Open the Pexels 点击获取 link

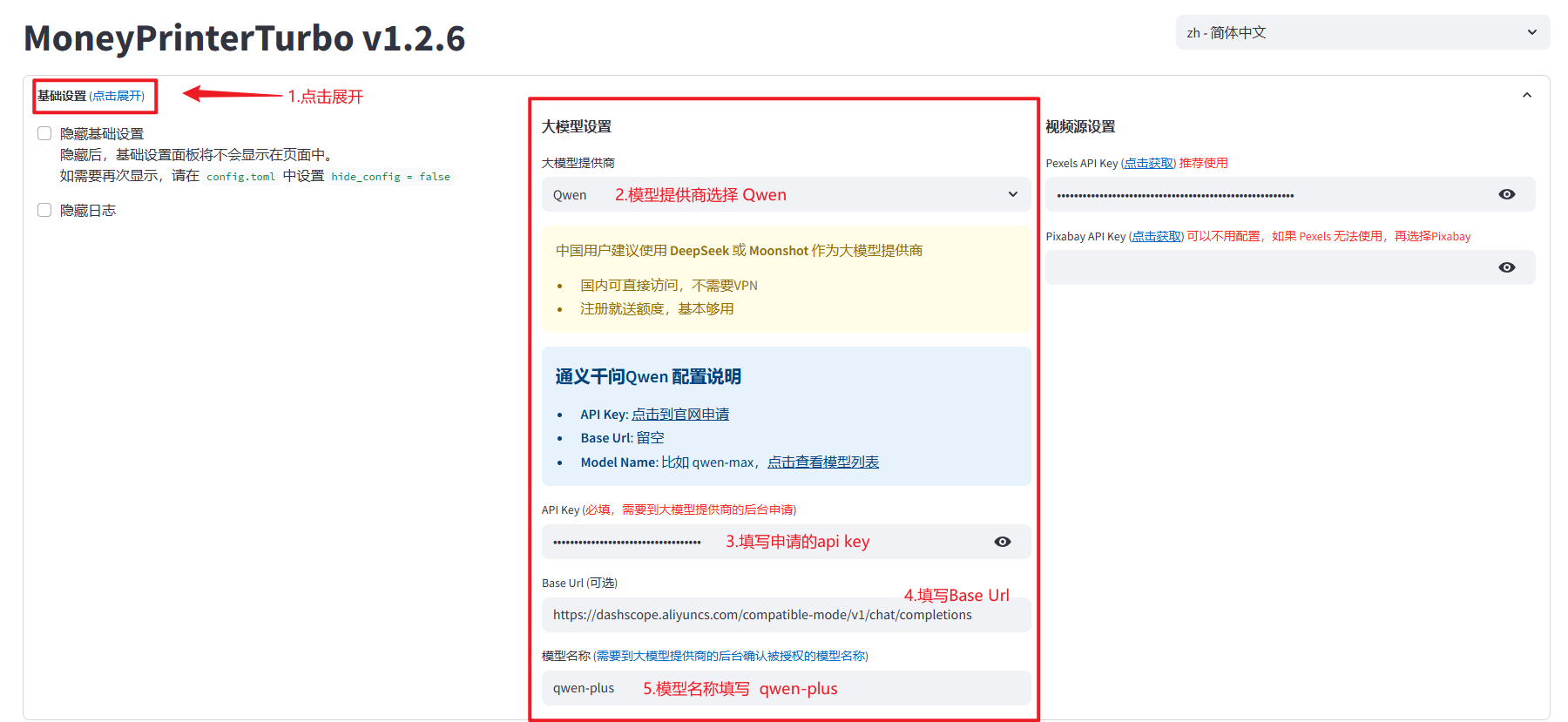[x=1148, y=163]
